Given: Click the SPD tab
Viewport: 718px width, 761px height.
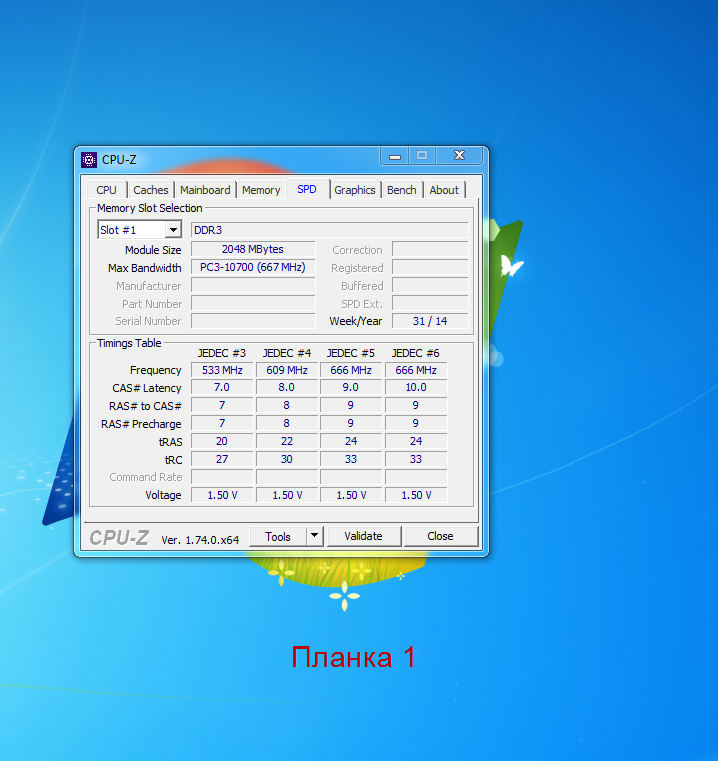Looking at the screenshot, I should point(307,189).
